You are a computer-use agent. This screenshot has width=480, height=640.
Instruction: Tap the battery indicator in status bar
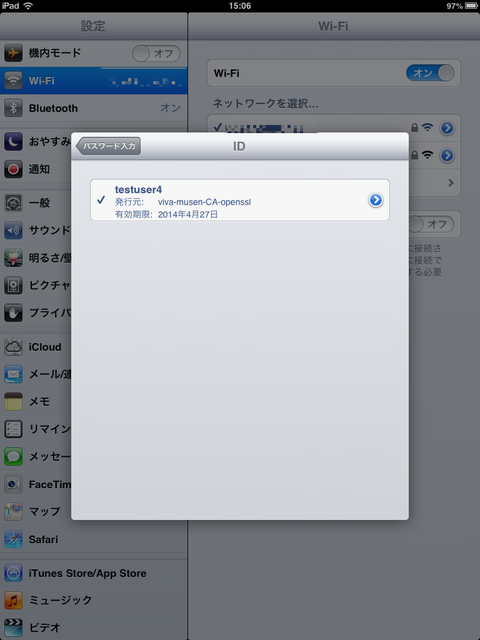[x=472, y=6]
